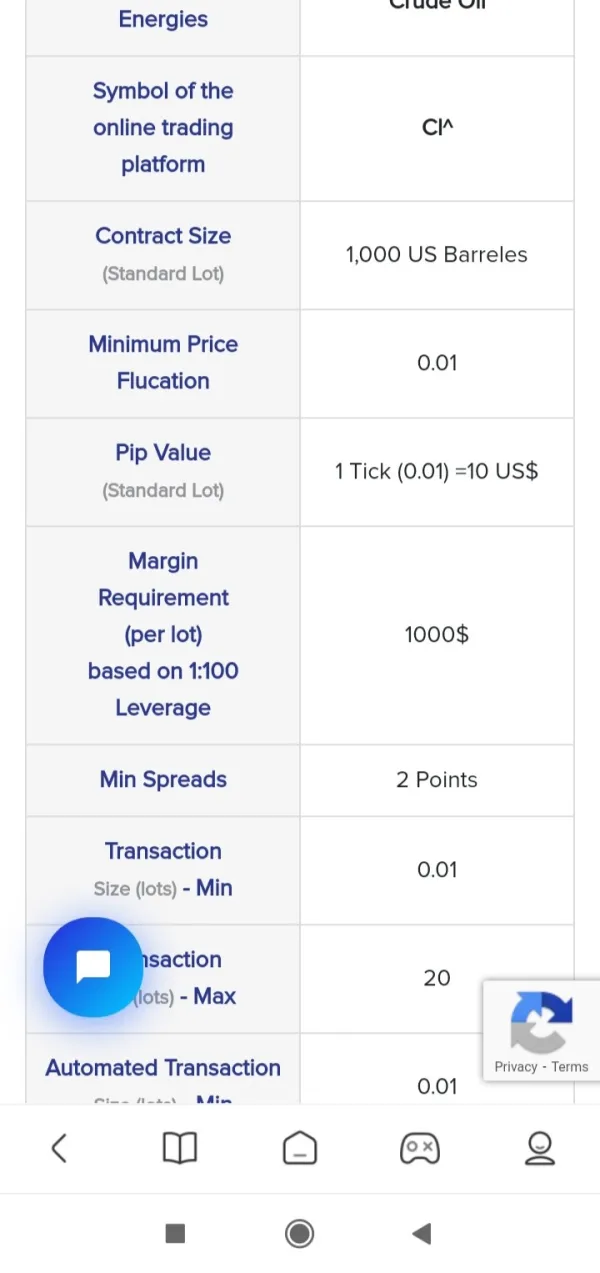Open the bookmarks book icon
Viewport: 600px width, 1273px height.
coord(180,1148)
